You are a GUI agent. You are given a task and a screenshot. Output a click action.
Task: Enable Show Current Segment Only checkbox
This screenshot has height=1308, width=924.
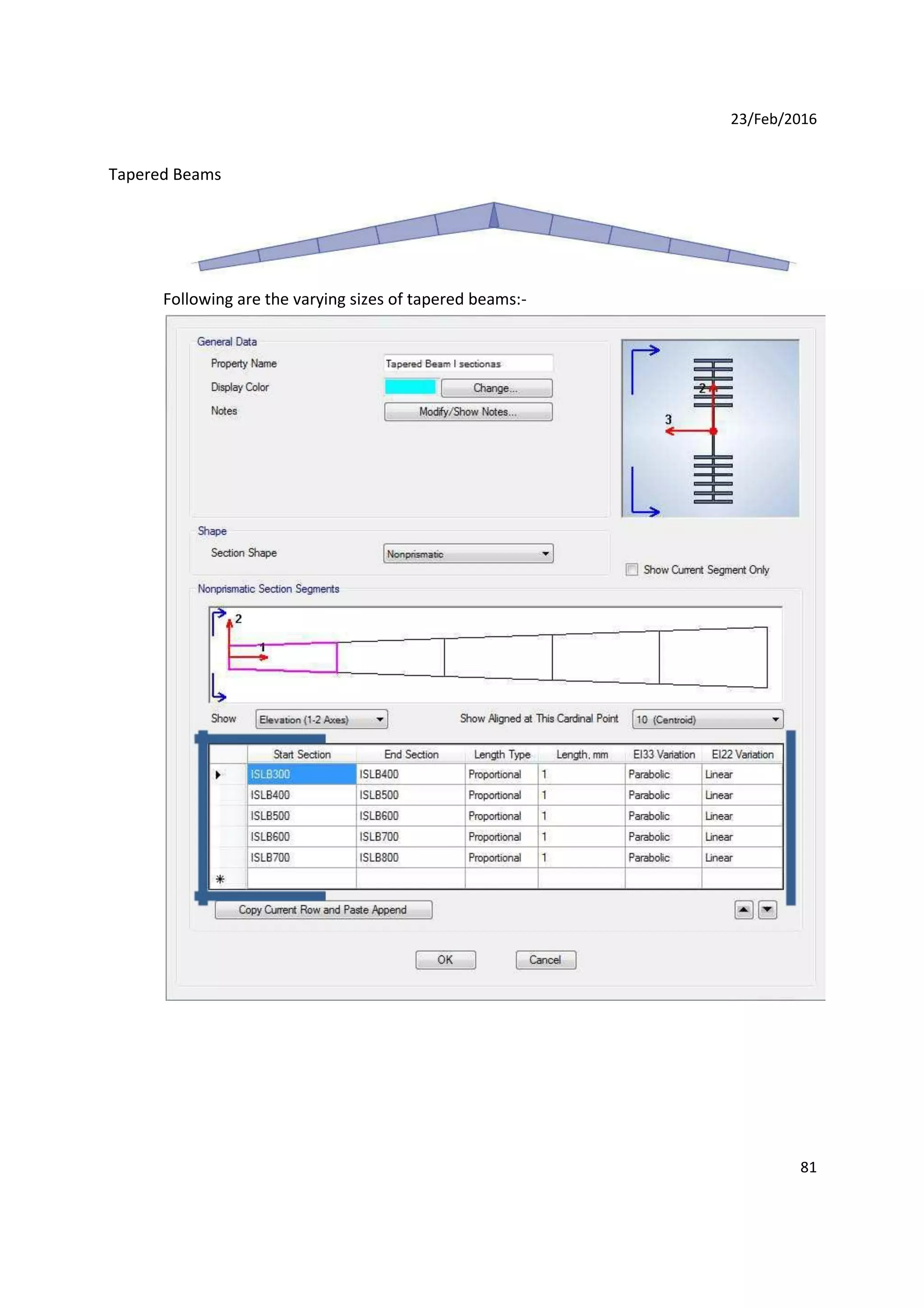631,570
